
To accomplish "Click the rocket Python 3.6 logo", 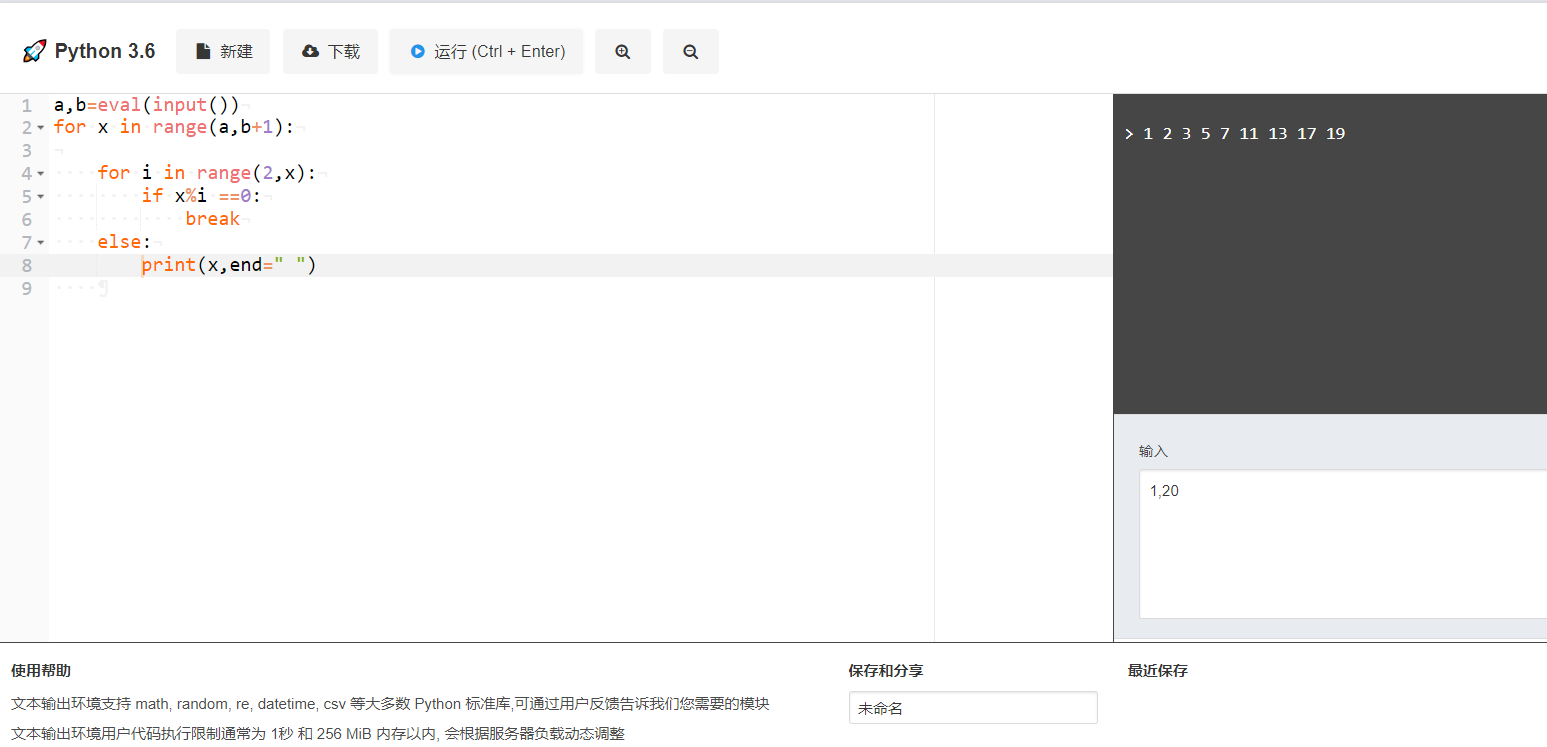I will tap(88, 51).
